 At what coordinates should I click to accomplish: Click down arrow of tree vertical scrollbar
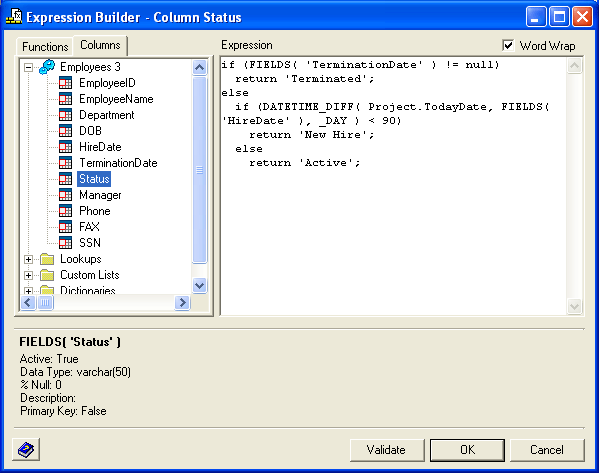(x=199, y=285)
